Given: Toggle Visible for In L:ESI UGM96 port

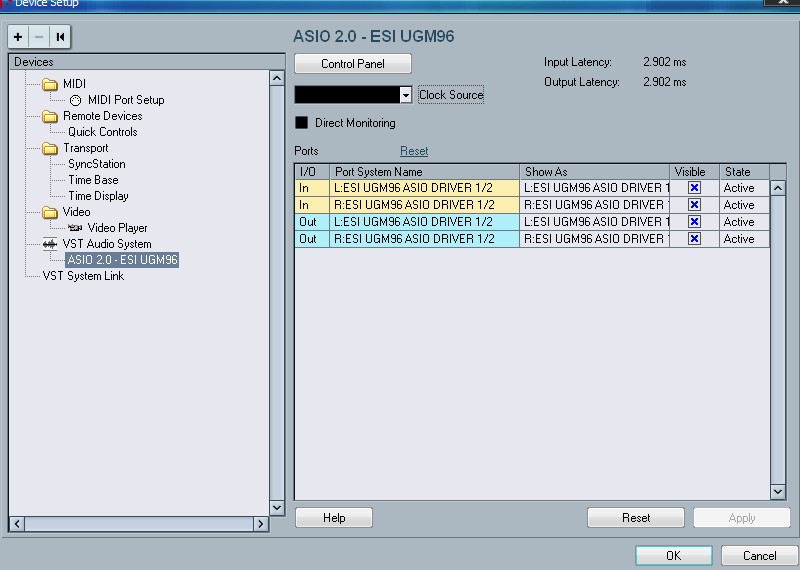Looking at the screenshot, I should click(694, 188).
